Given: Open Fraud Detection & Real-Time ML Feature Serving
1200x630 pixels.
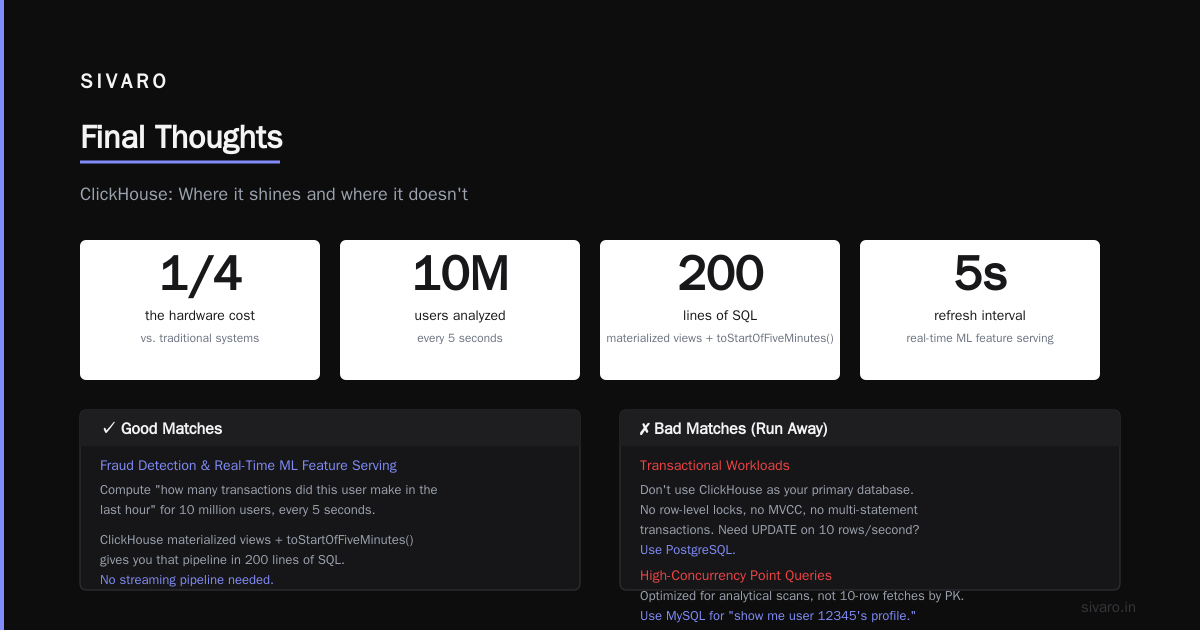Looking at the screenshot, I should click(x=248, y=465).
